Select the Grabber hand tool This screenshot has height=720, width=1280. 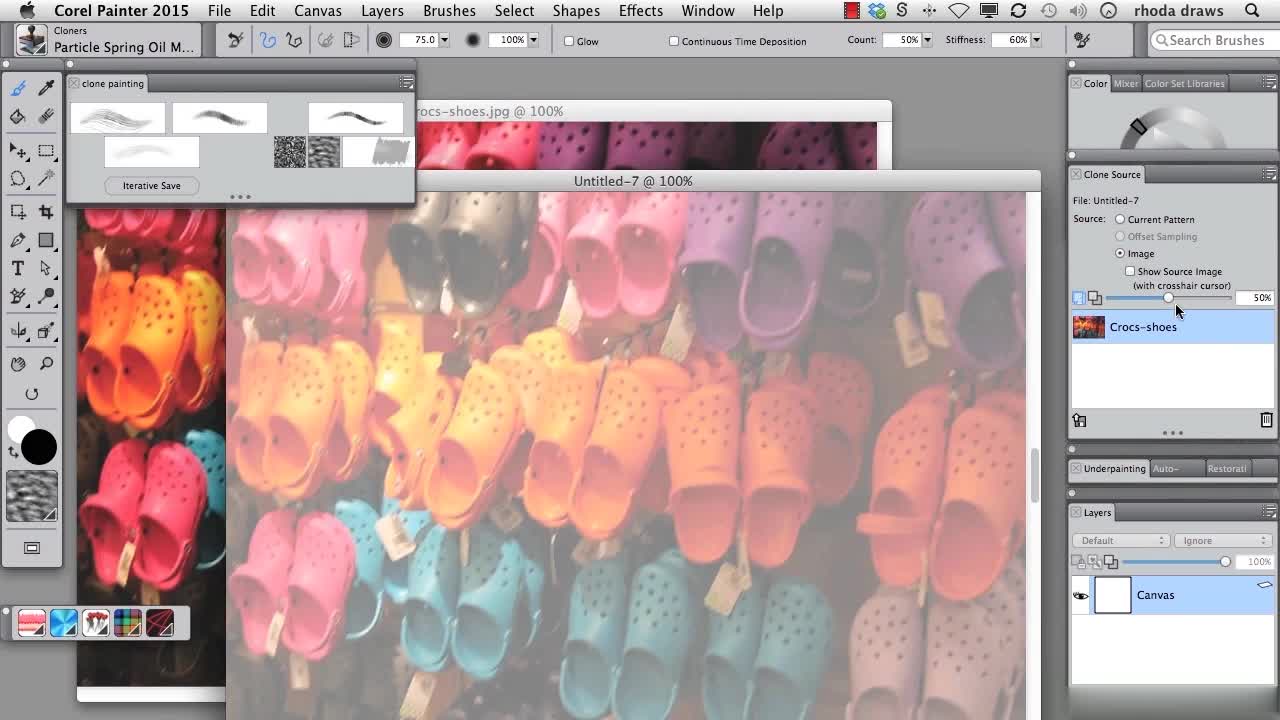18,364
